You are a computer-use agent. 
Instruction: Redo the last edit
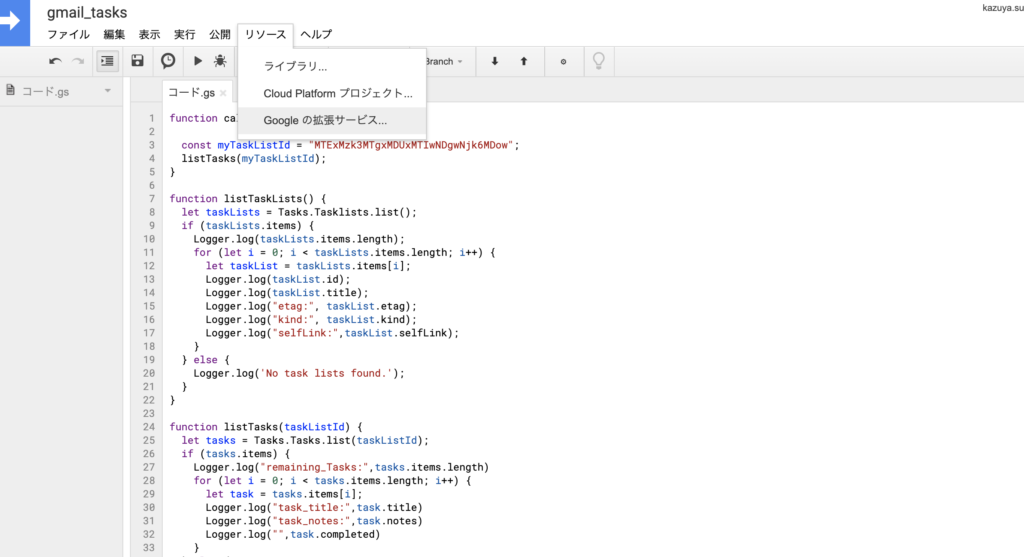pos(78,61)
